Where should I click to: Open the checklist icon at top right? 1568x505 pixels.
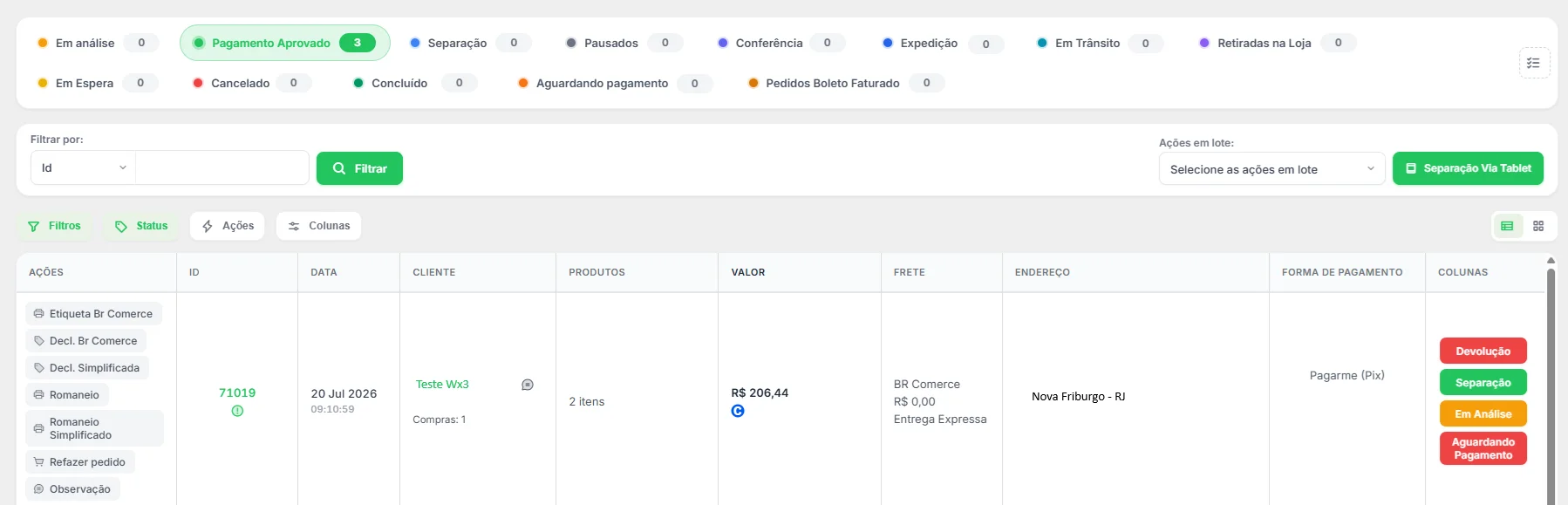[x=1534, y=63]
